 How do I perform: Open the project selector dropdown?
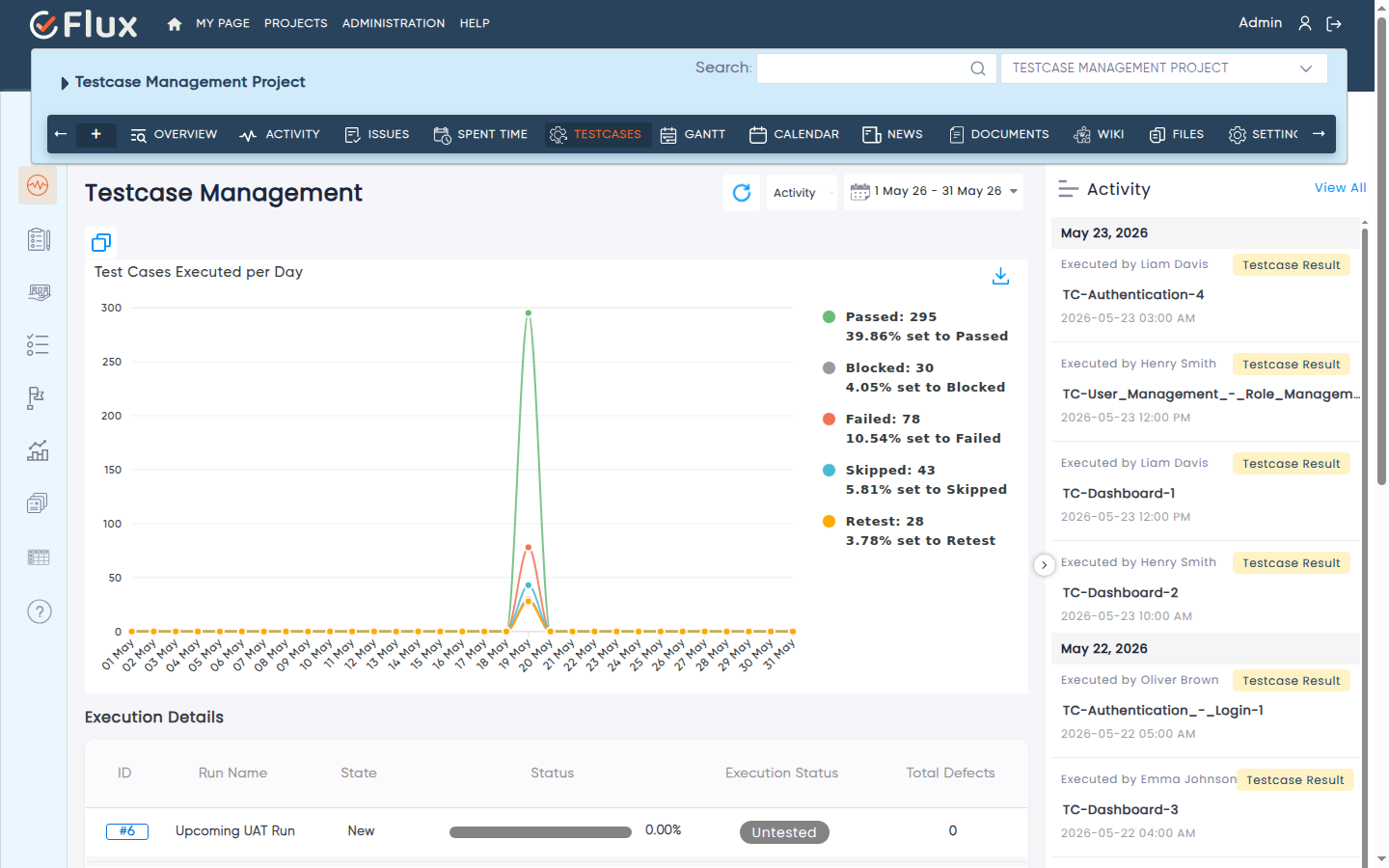(x=1164, y=68)
